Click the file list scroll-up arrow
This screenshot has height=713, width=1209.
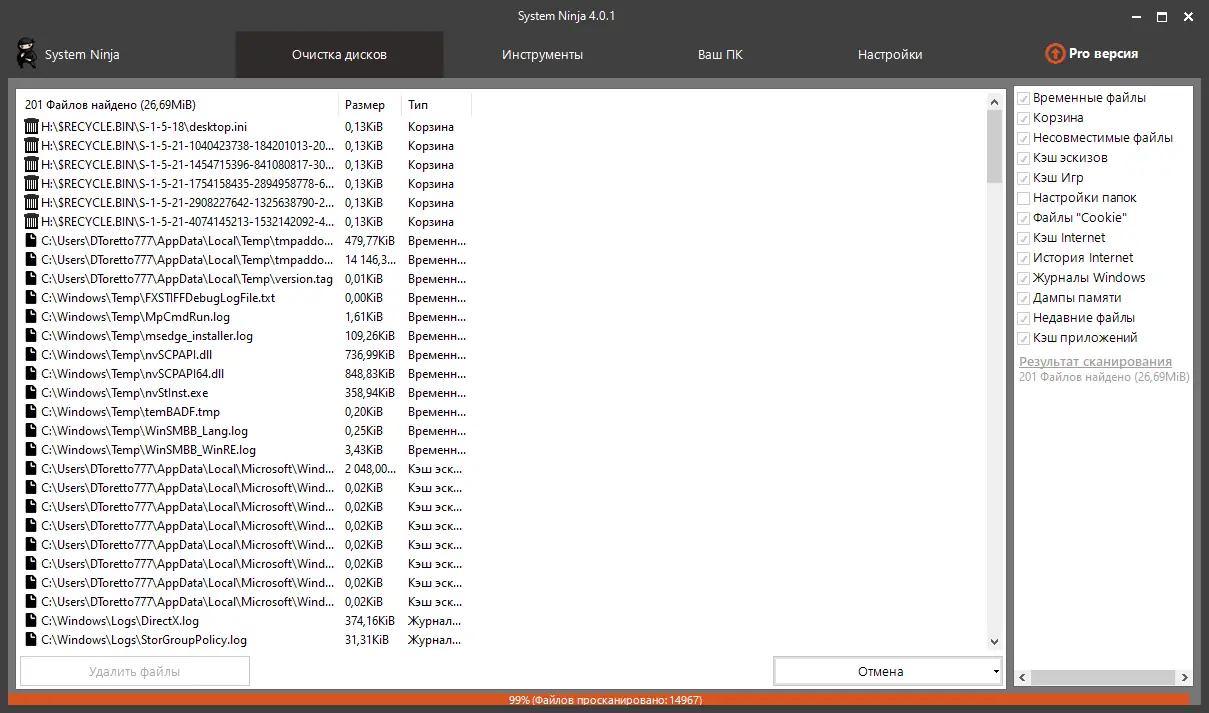[x=994, y=102]
